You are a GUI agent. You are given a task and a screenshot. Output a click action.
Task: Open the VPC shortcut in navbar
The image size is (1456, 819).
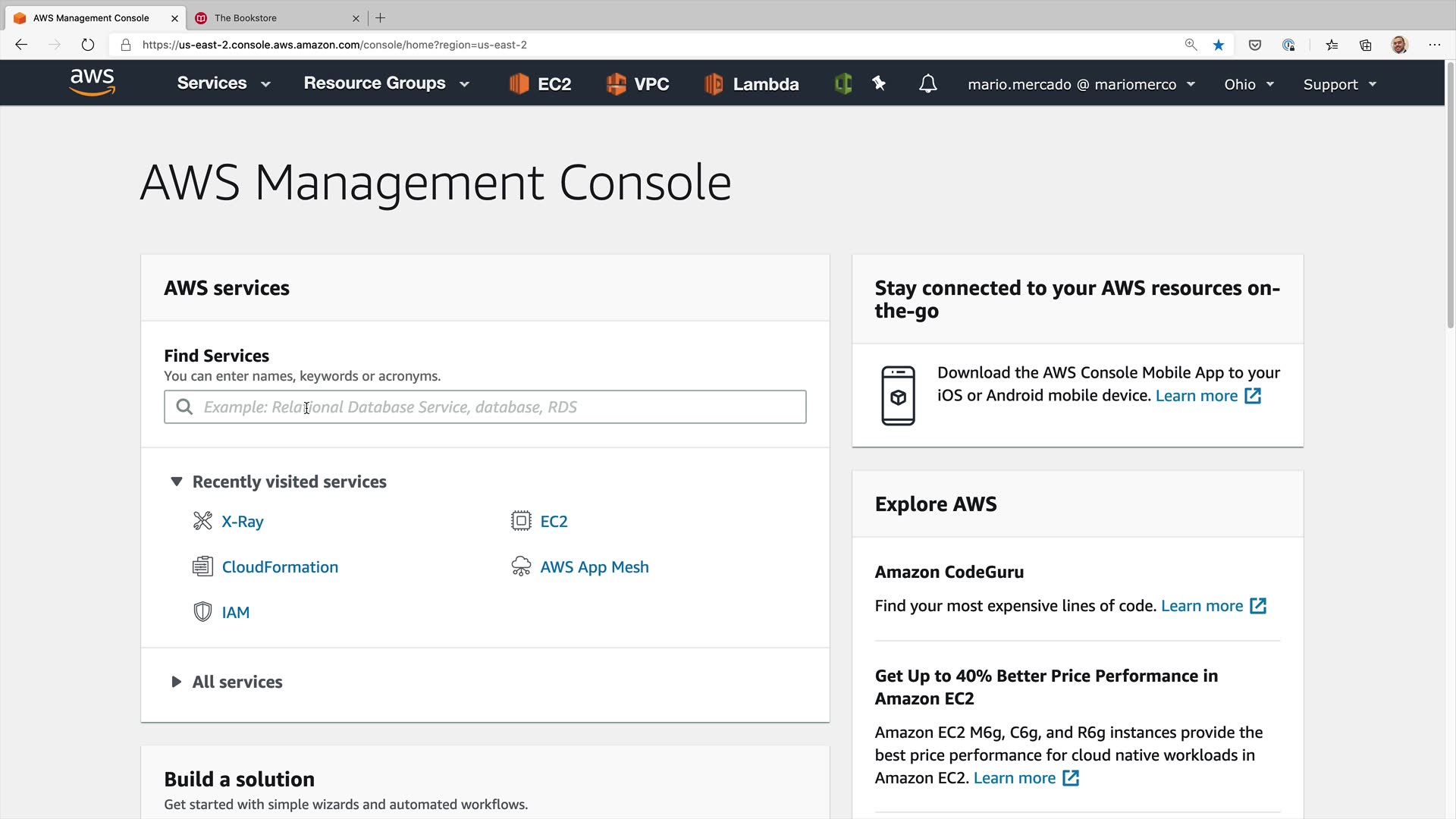(x=638, y=84)
